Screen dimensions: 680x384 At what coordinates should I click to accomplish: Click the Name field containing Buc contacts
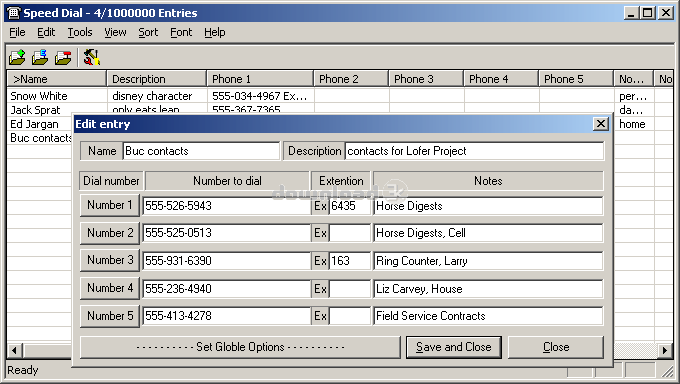click(x=201, y=151)
